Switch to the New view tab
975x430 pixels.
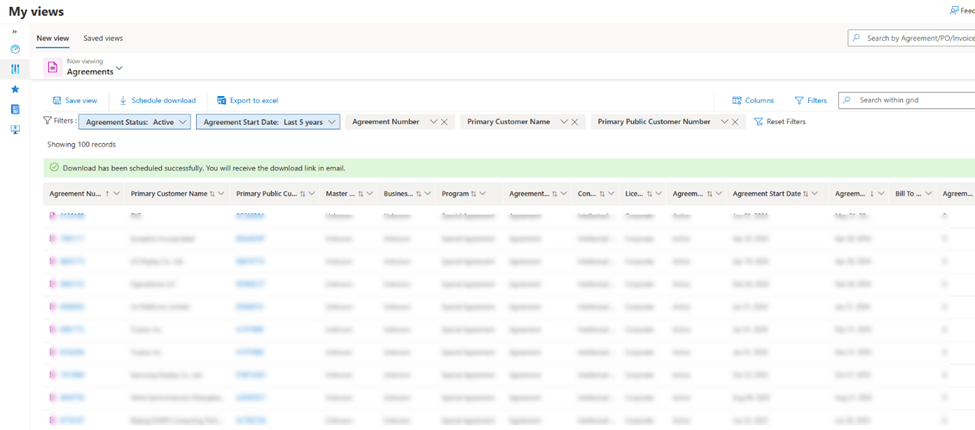point(53,38)
